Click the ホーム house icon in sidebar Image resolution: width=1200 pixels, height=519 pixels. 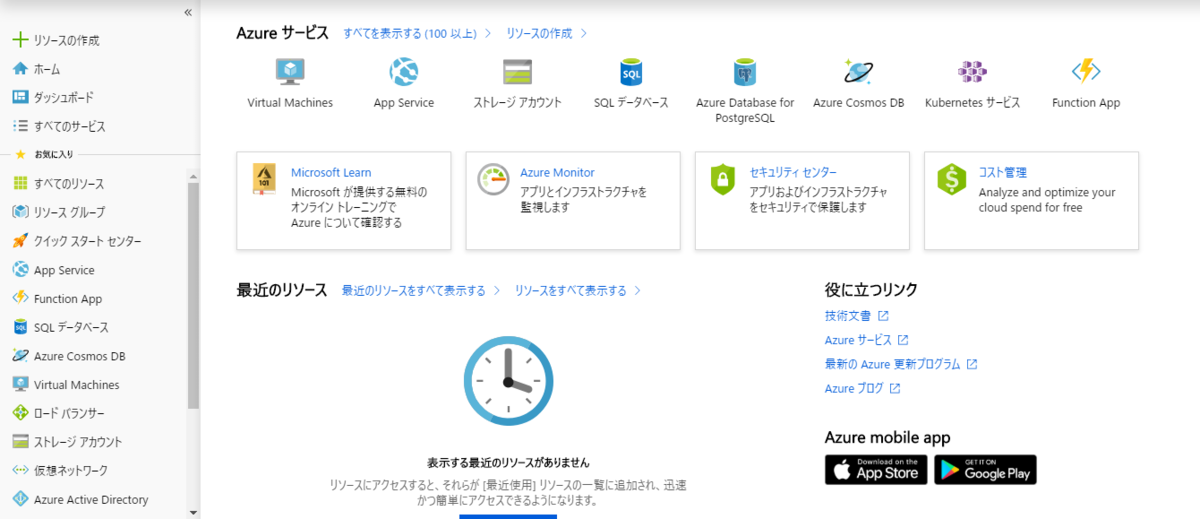point(20,69)
